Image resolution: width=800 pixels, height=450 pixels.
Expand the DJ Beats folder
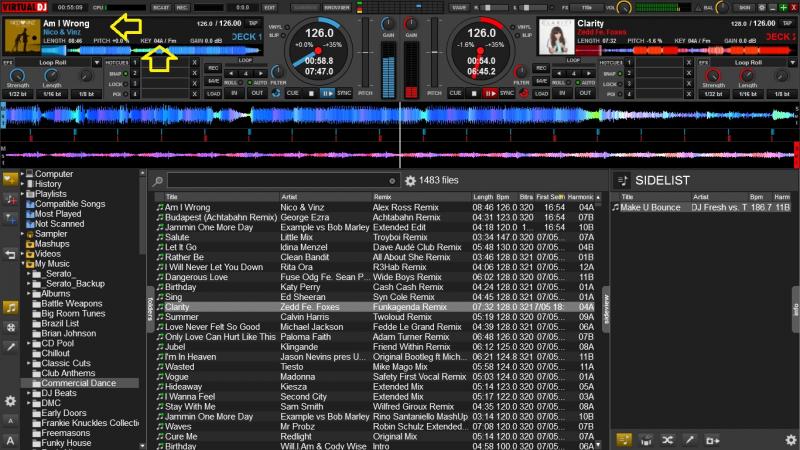(29, 393)
